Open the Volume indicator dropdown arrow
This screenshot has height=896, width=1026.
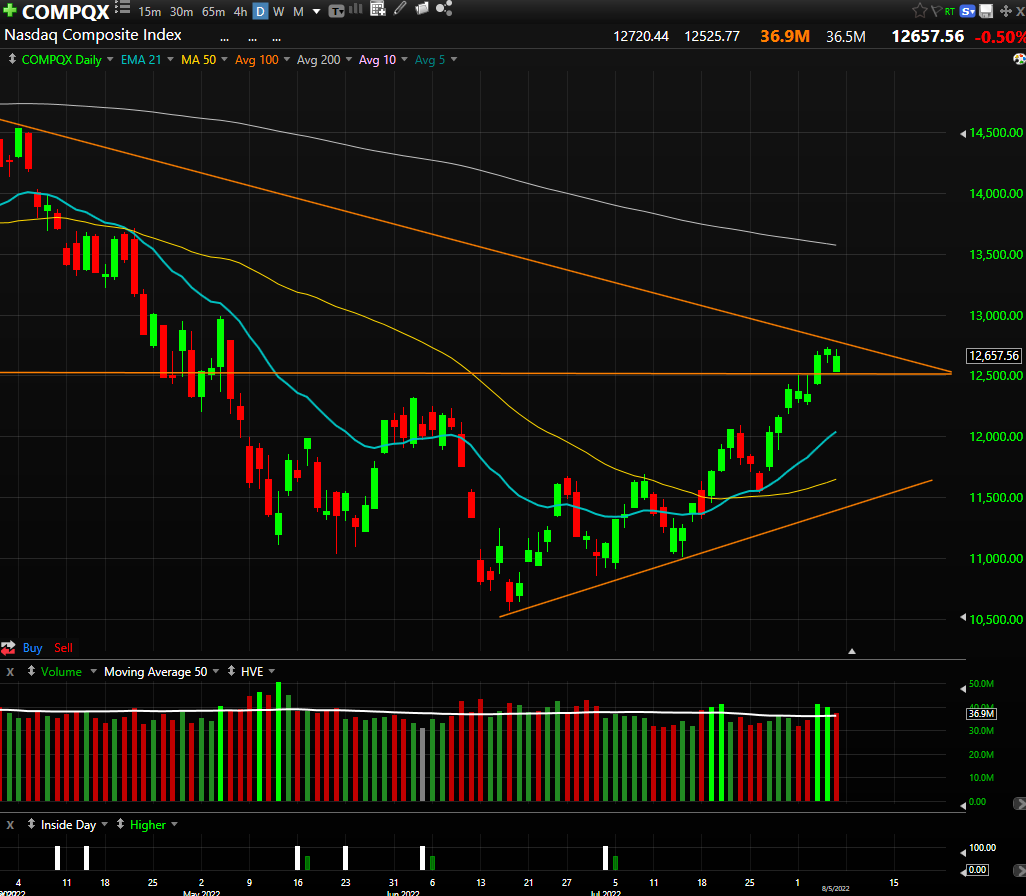coord(94,671)
